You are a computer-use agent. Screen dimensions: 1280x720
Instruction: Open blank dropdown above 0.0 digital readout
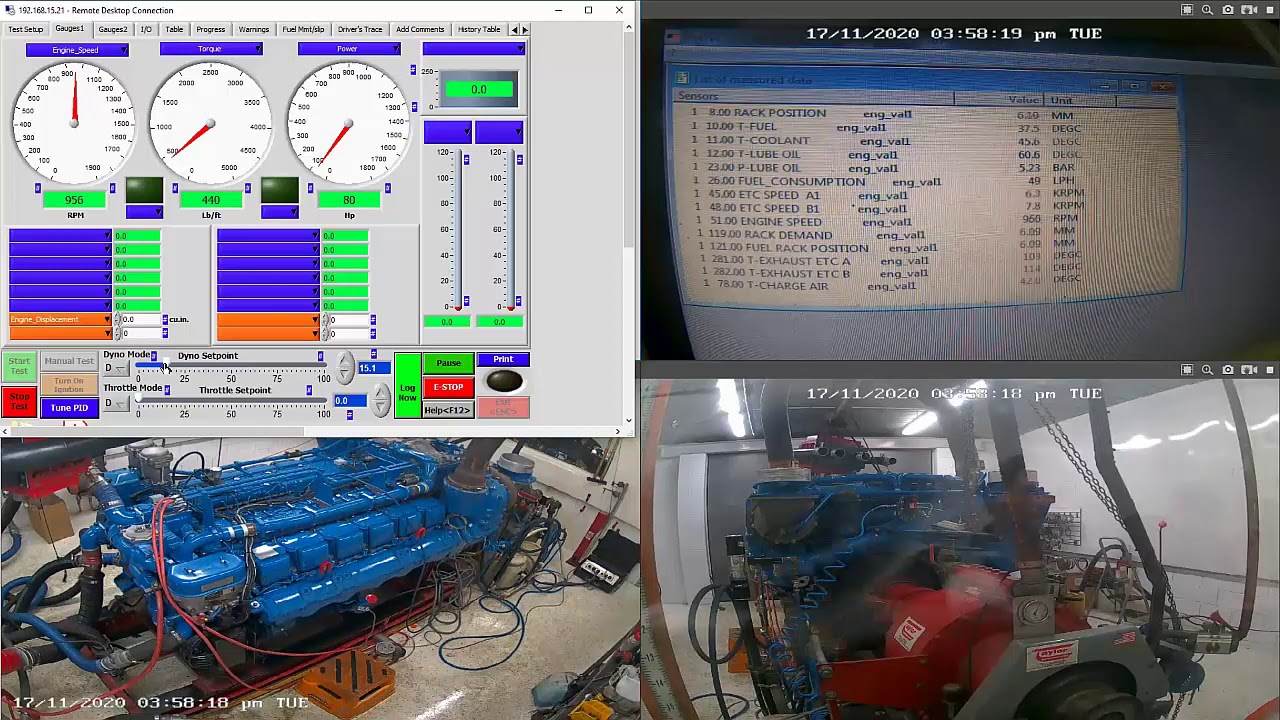pos(473,48)
